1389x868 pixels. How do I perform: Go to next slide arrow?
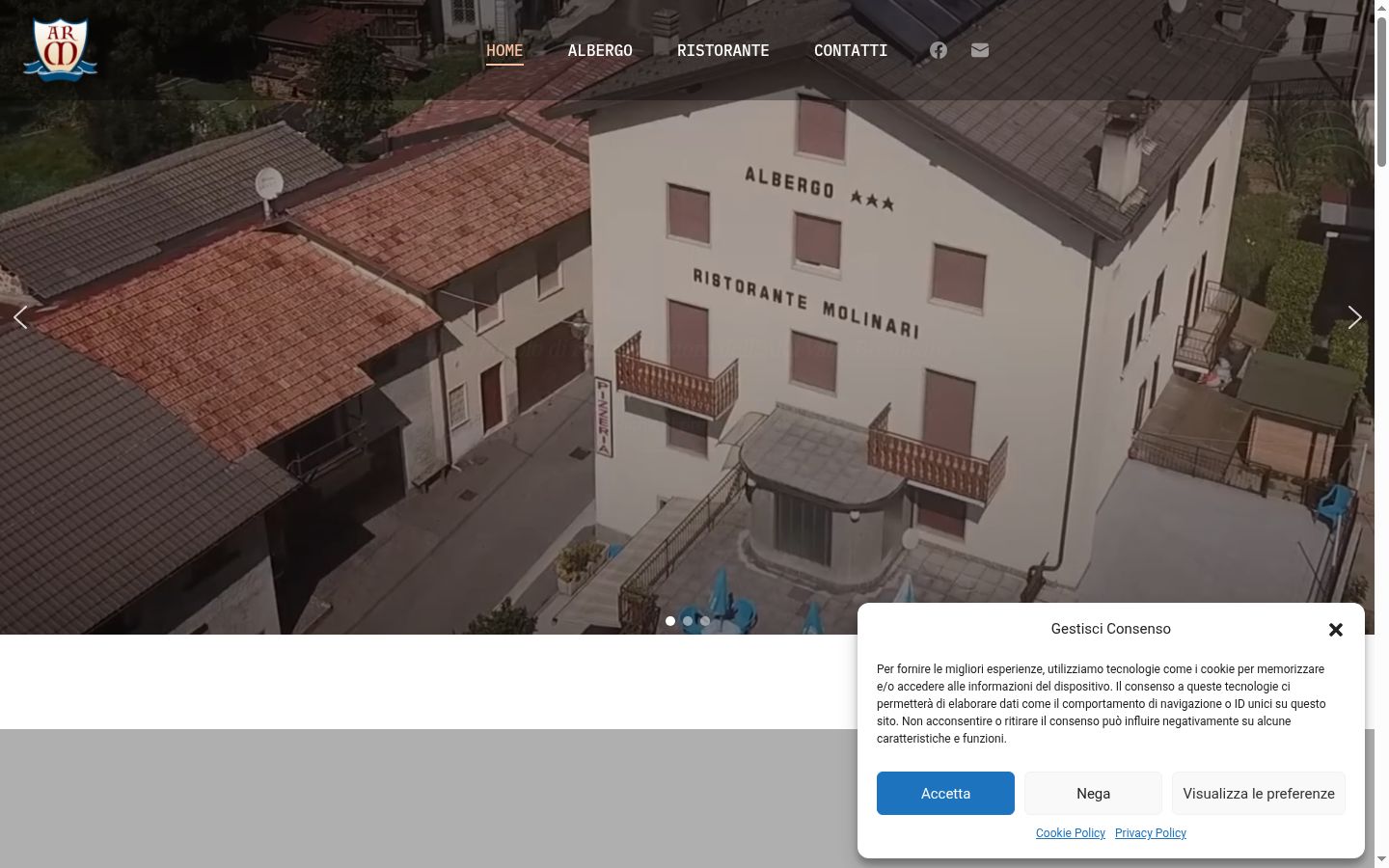(1354, 317)
